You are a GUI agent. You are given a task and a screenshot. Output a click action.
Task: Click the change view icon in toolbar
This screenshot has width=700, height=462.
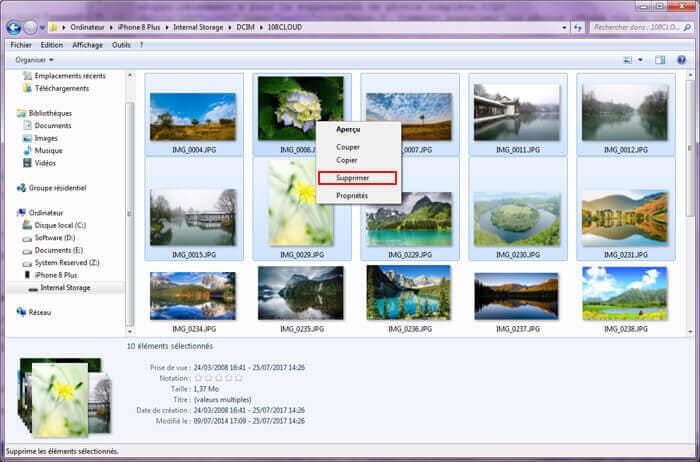627,60
